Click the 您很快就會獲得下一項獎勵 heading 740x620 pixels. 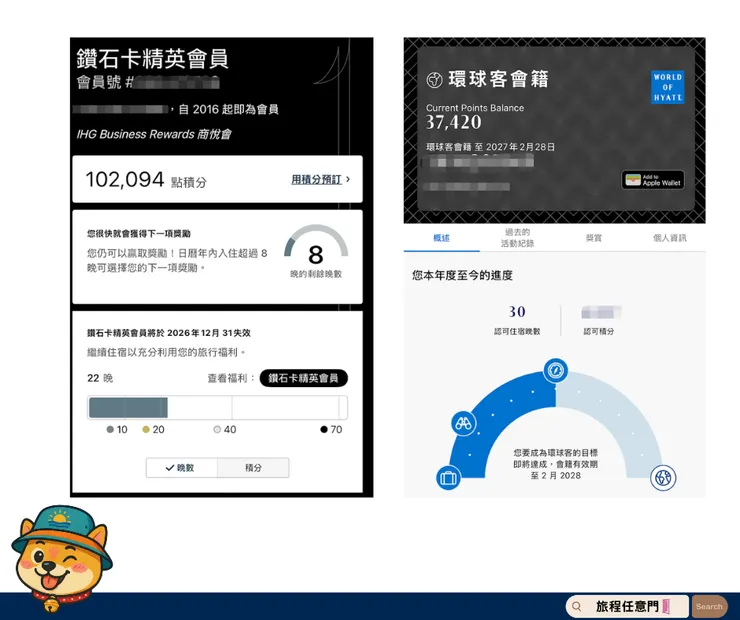[139, 234]
